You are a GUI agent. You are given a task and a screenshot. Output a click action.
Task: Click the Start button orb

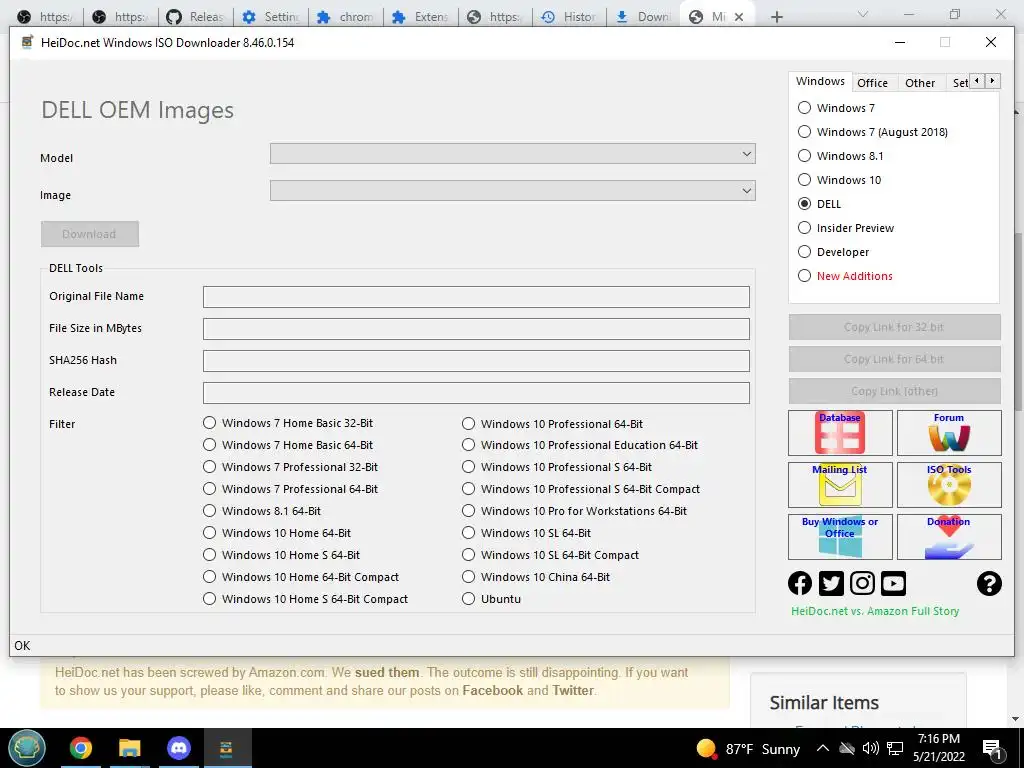click(27, 748)
